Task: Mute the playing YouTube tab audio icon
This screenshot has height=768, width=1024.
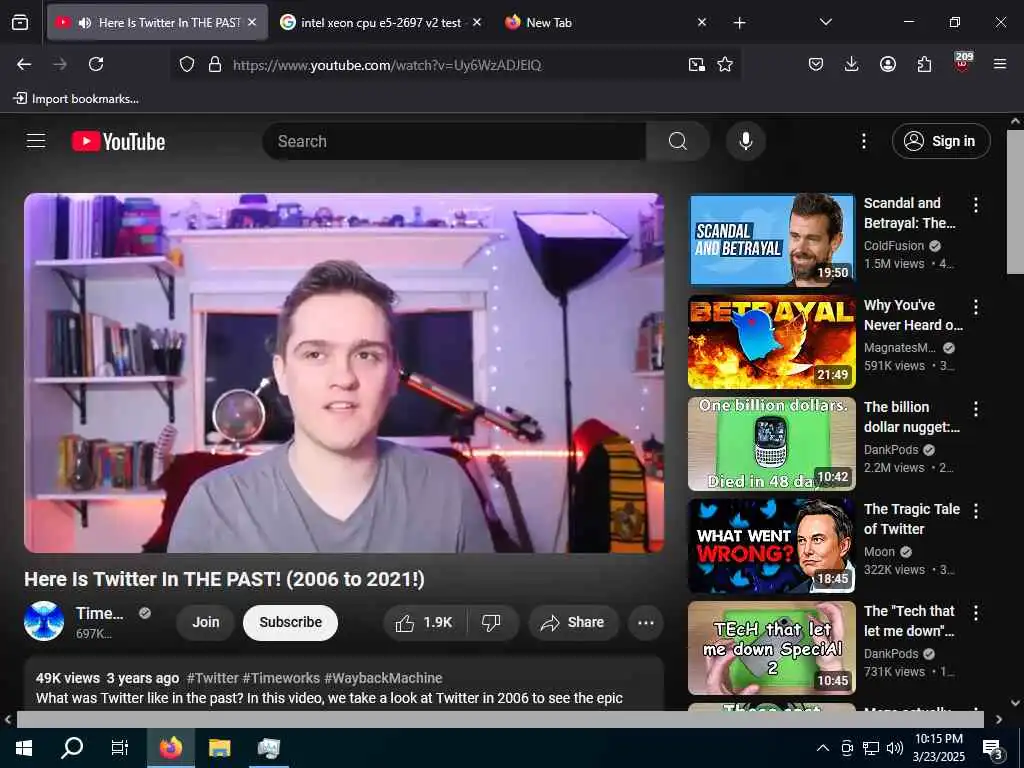Action: coord(85,23)
